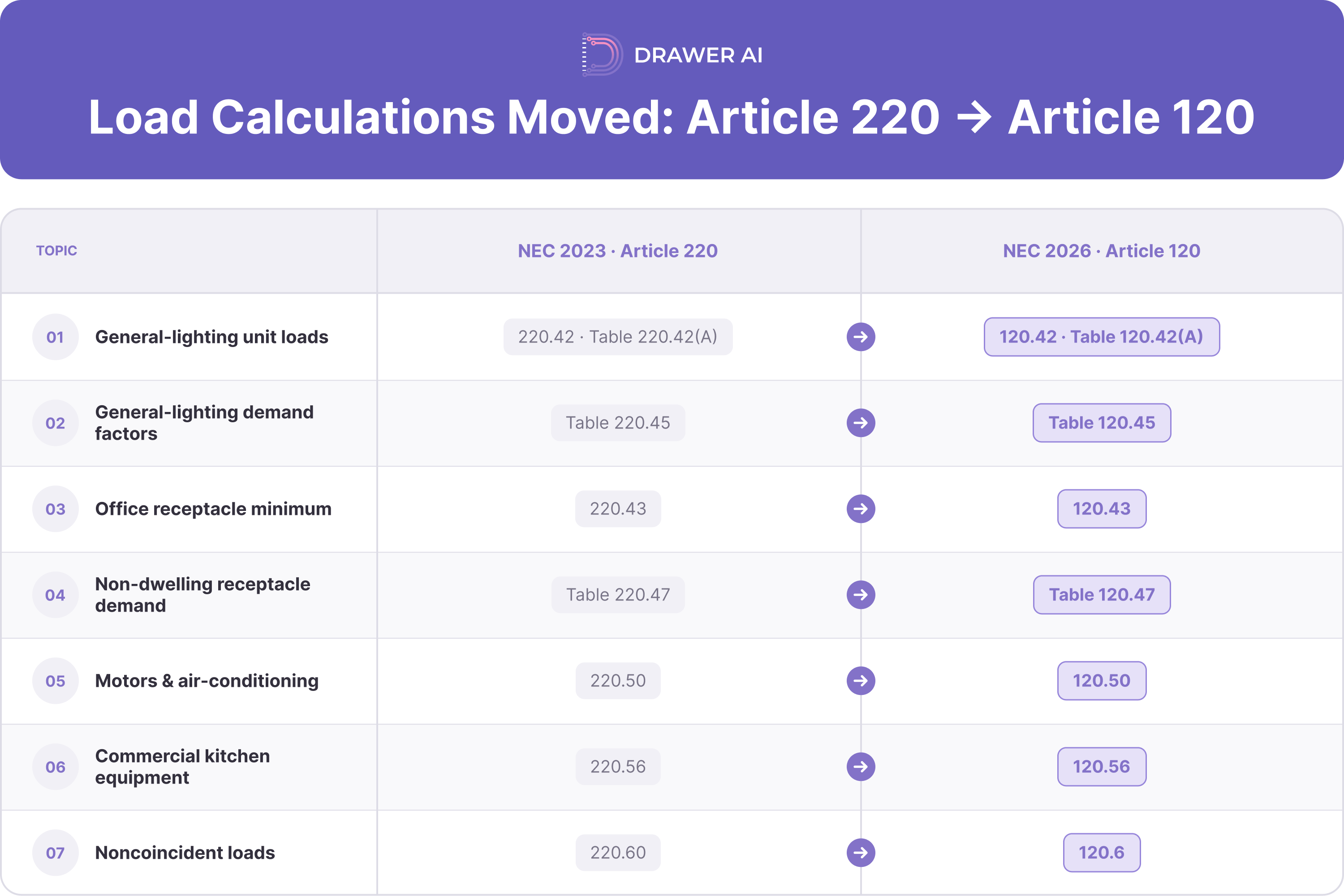
Task: Click the 220.43 chip
Action: (618, 509)
